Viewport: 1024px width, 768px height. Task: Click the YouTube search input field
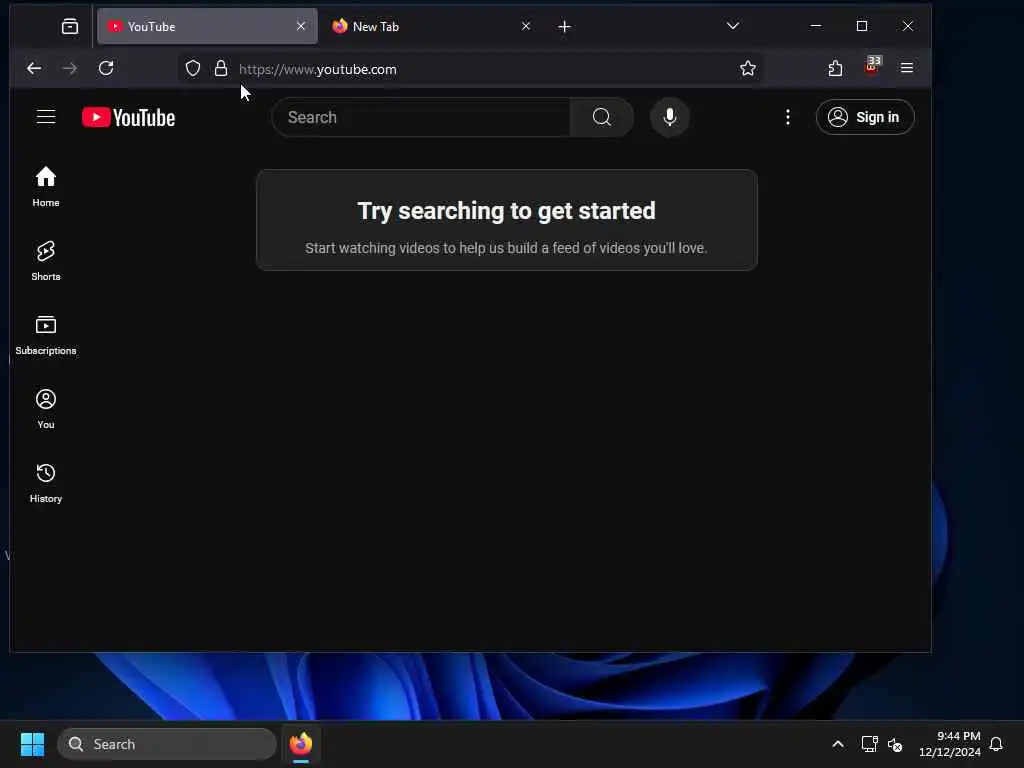pyautogui.click(x=421, y=118)
